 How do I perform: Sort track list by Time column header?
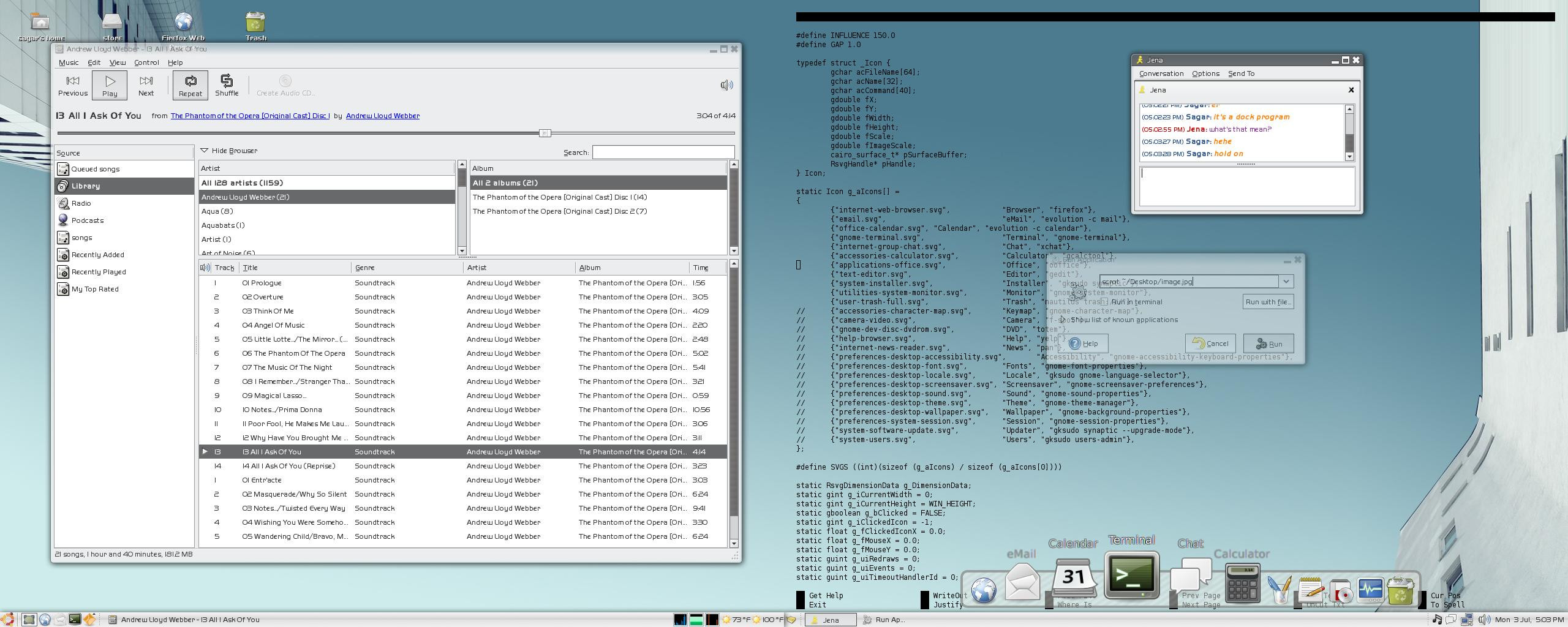pyautogui.click(x=708, y=268)
